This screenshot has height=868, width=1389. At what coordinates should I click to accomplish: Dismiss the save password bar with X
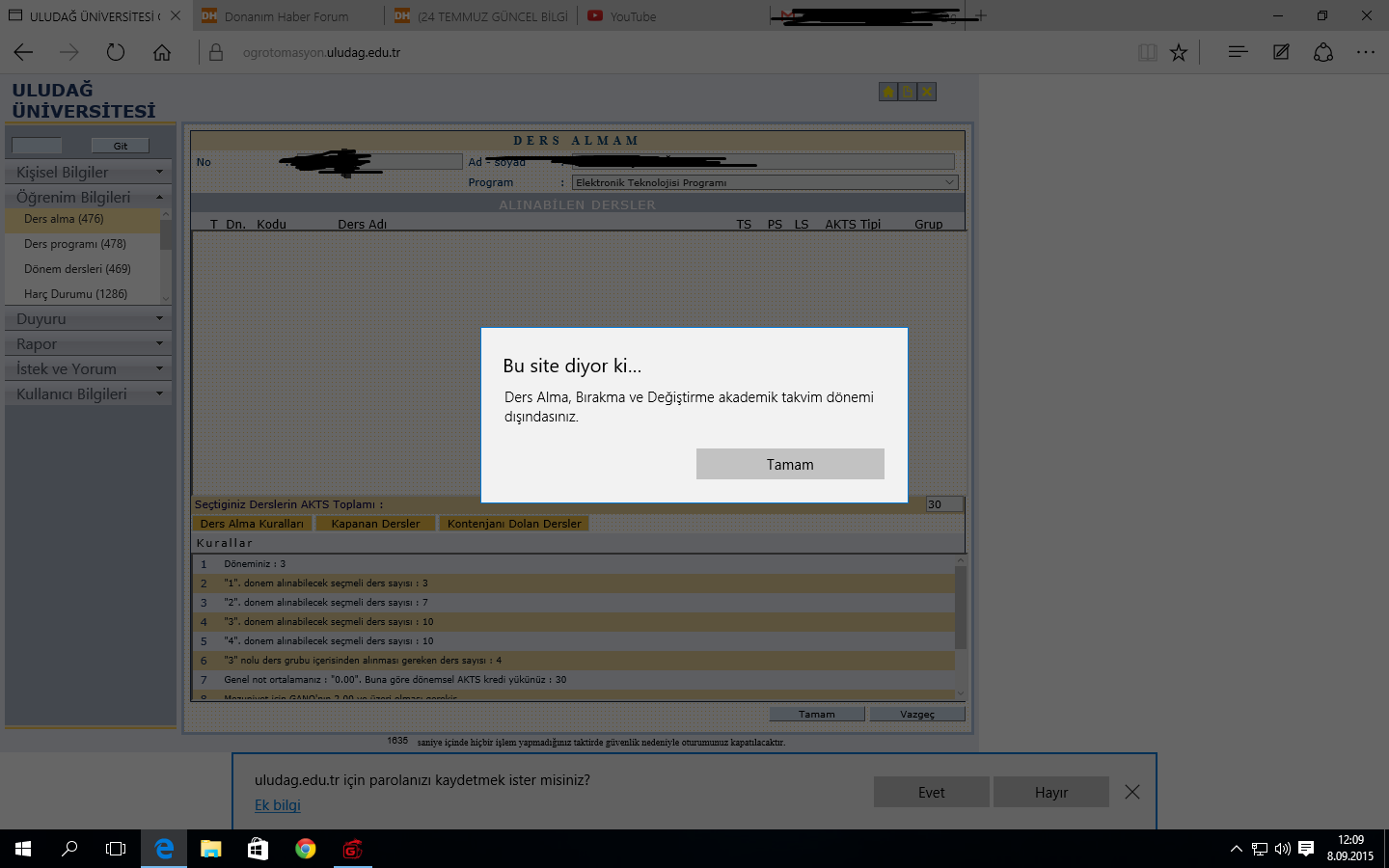click(1132, 792)
